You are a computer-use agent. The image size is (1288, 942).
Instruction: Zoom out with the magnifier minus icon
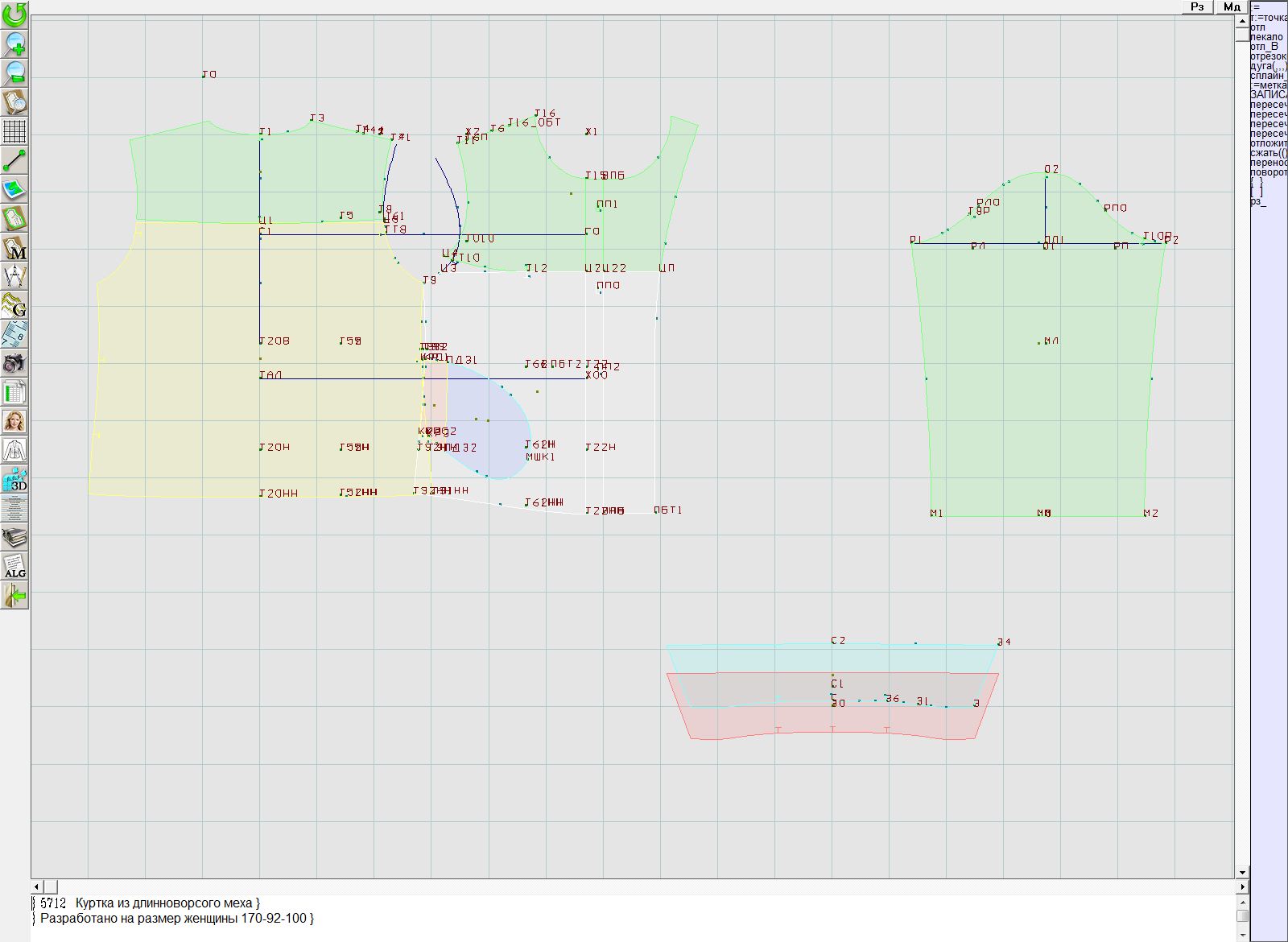tap(14, 72)
